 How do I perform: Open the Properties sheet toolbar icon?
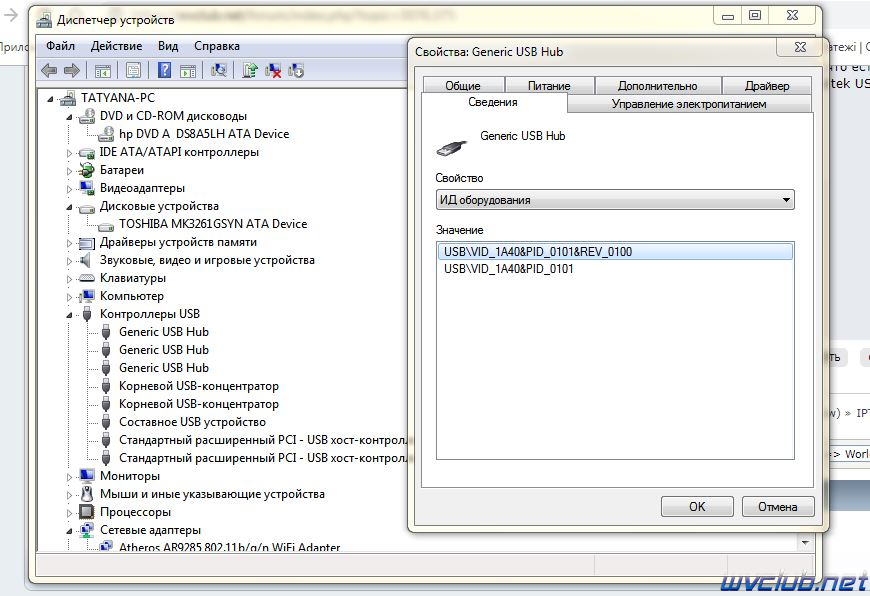point(133,70)
